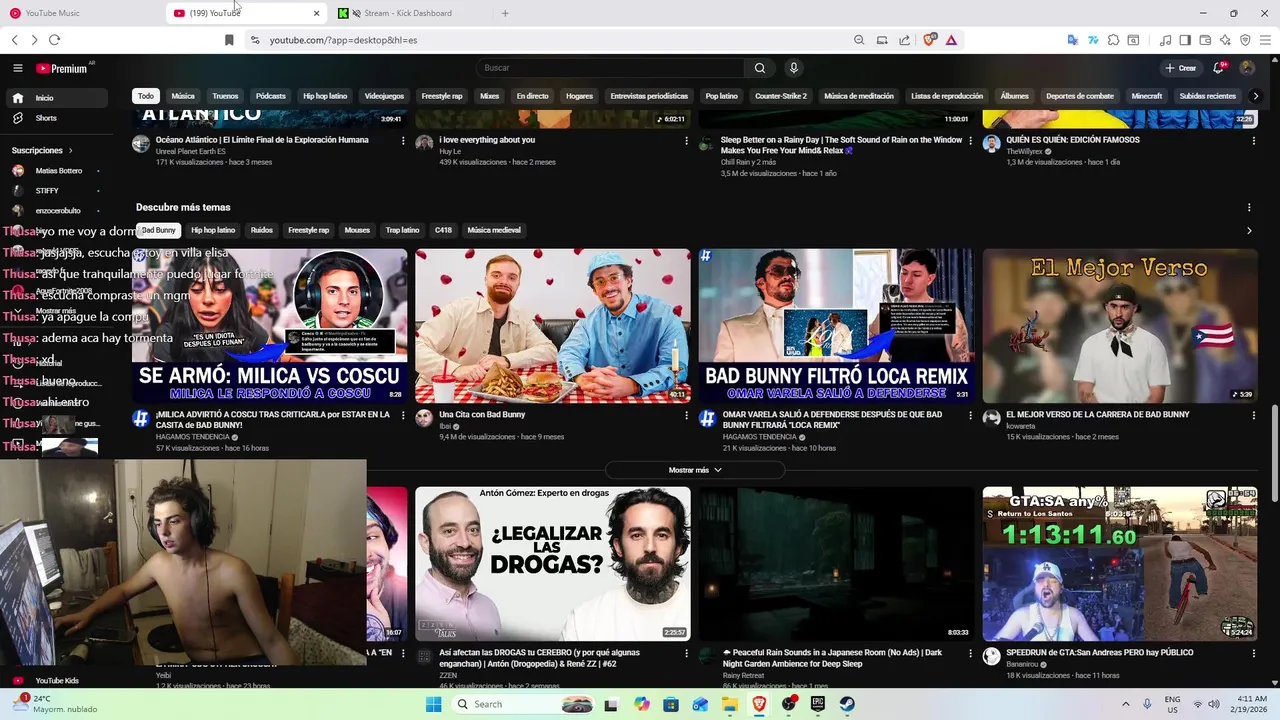
Task: Click the Crear button
Action: [x=1181, y=68]
